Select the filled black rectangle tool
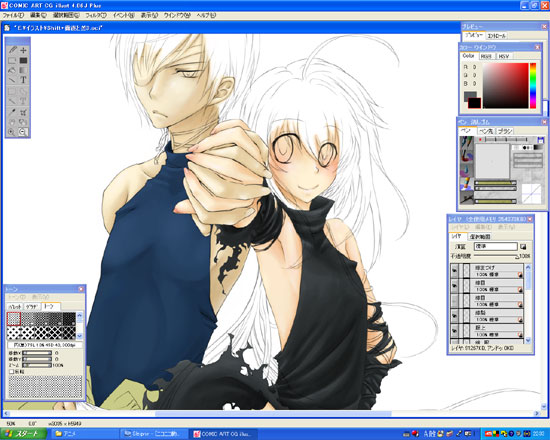550x440 pixels. pos(23,60)
